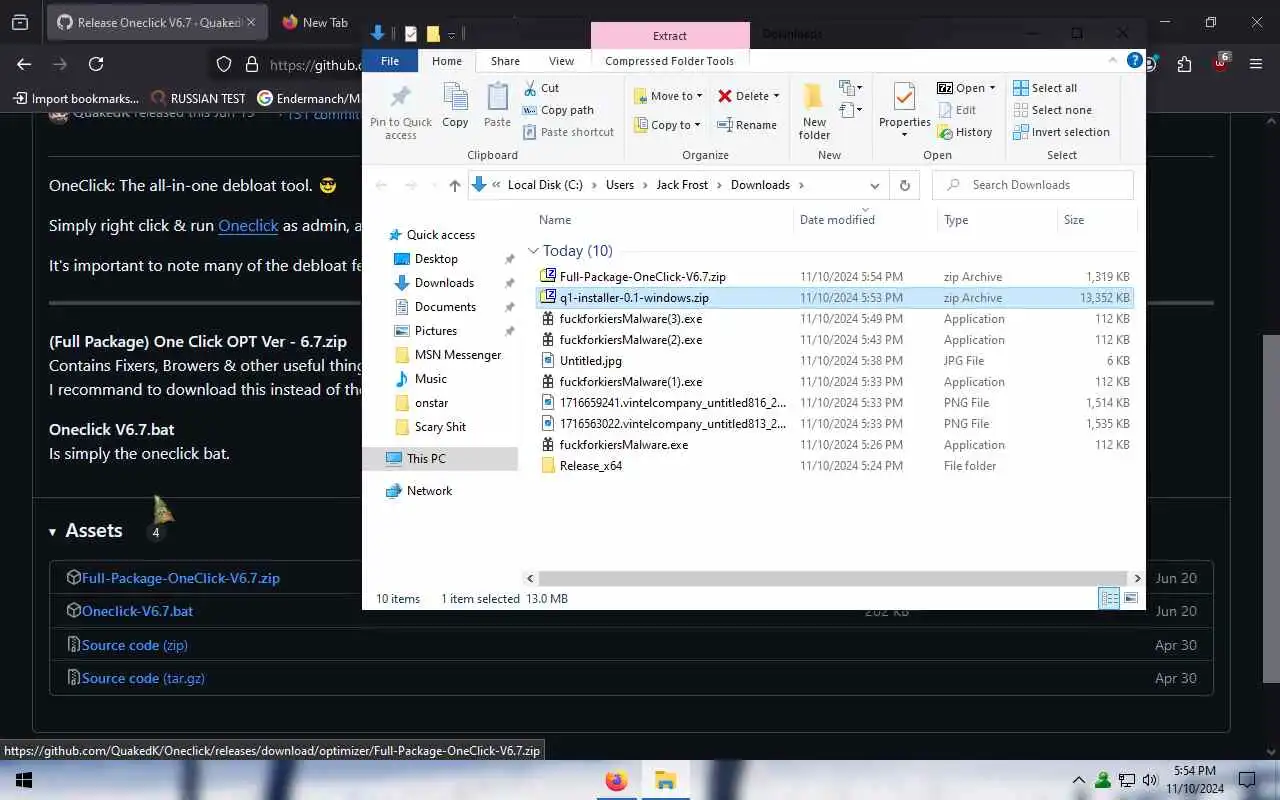Open Oneclick-V6.7.bat asset link
Screen dimensions: 1280x800
click(x=137, y=611)
